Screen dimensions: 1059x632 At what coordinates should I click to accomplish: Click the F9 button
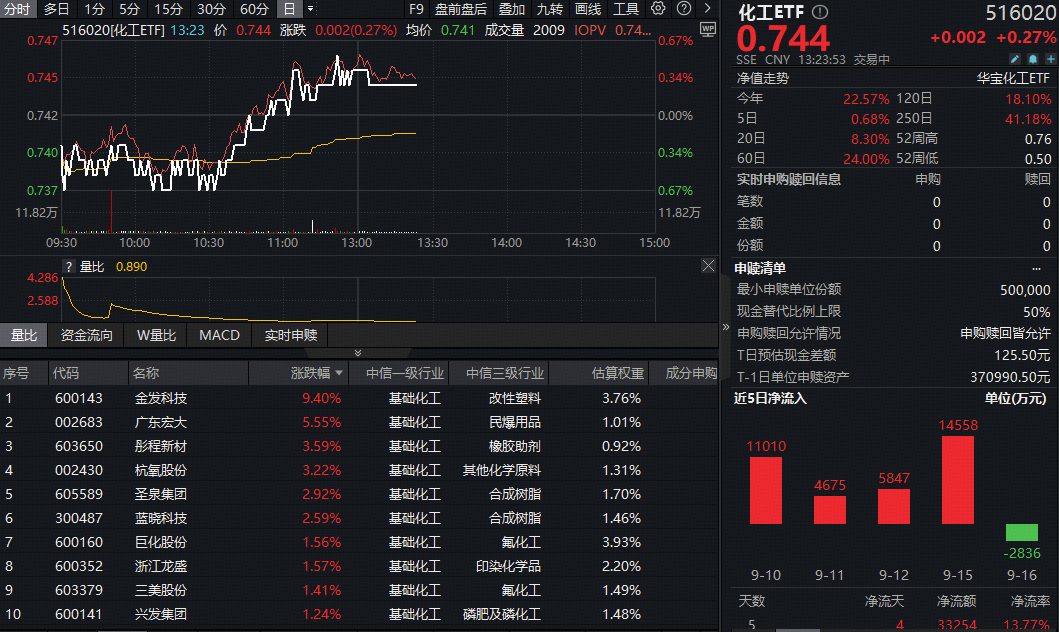coord(417,9)
